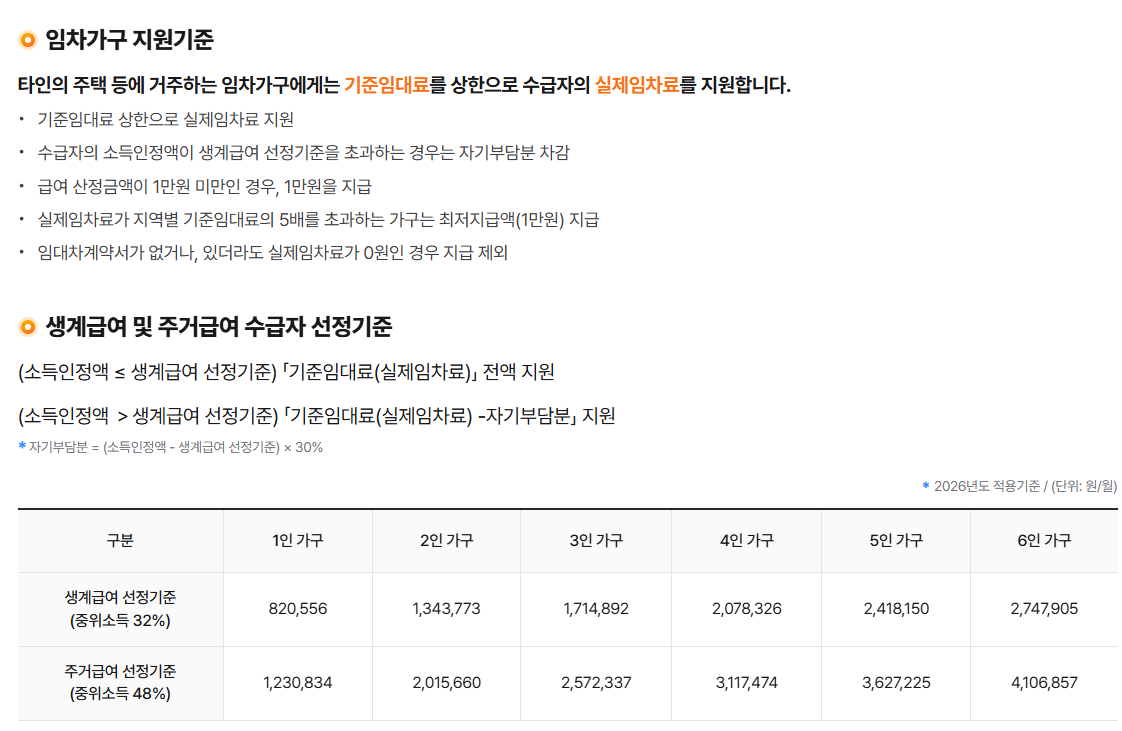Select the 구분 table header cell
The height and width of the screenshot is (731, 1122).
point(120,541)
